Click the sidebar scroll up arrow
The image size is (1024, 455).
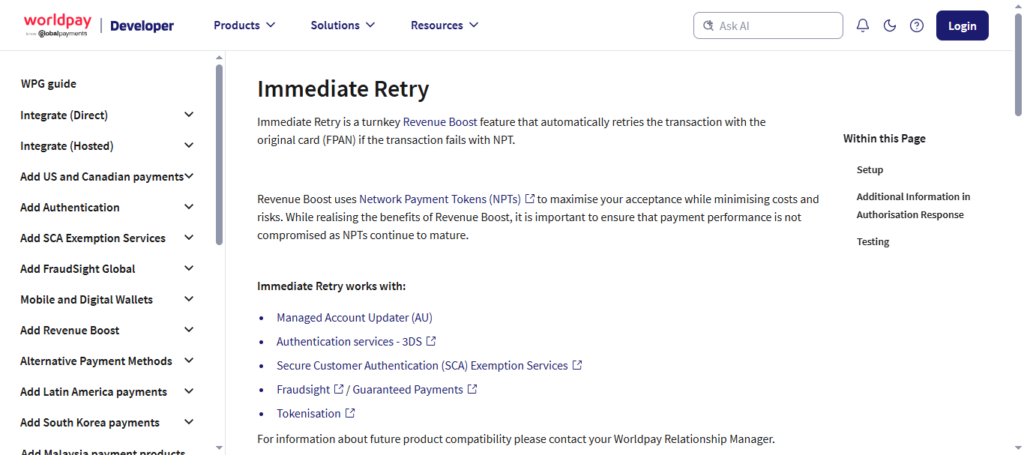pos(219,57)
